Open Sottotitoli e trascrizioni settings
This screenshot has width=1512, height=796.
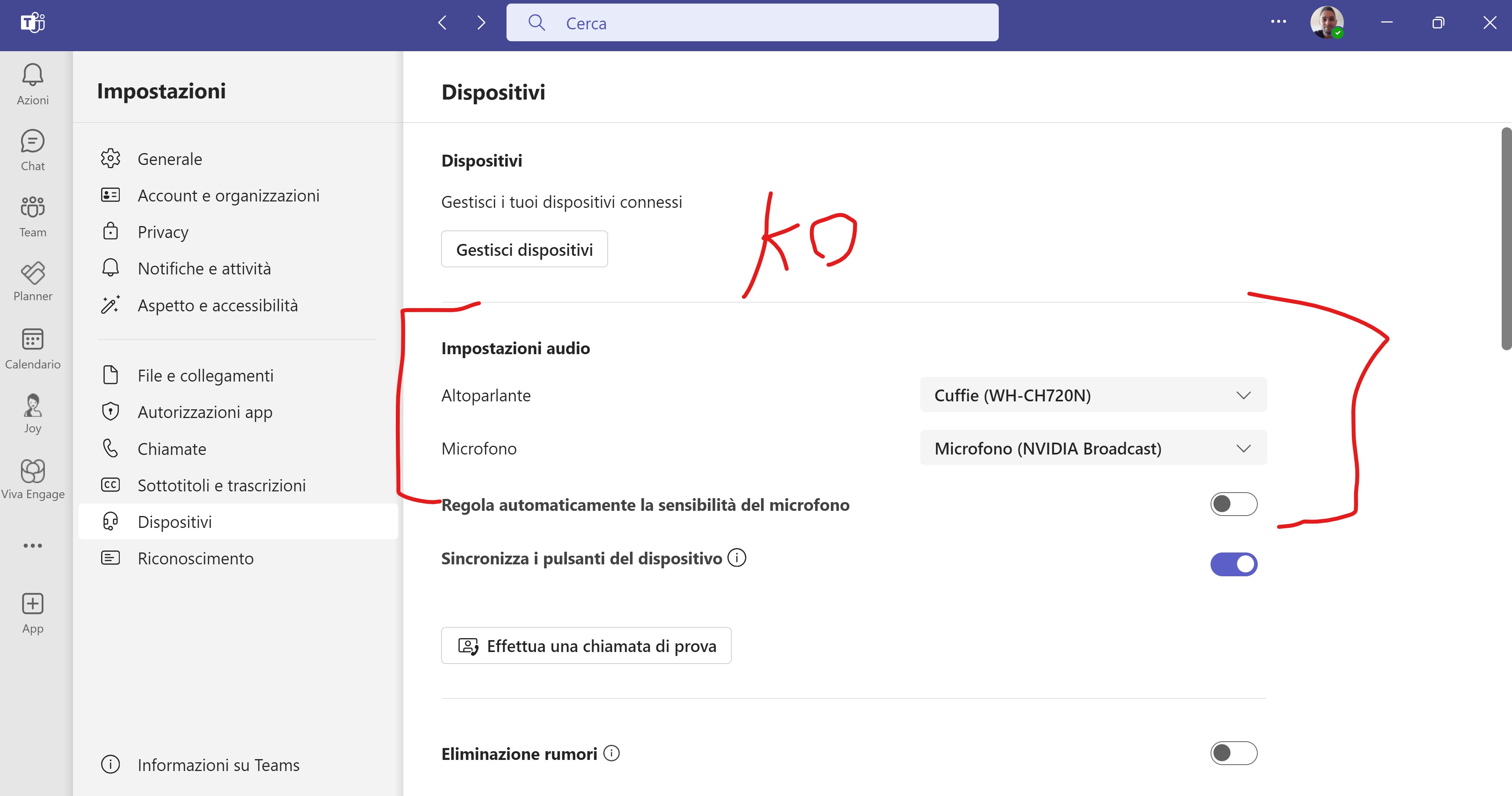pyautogui.click(x=238, y=485)
